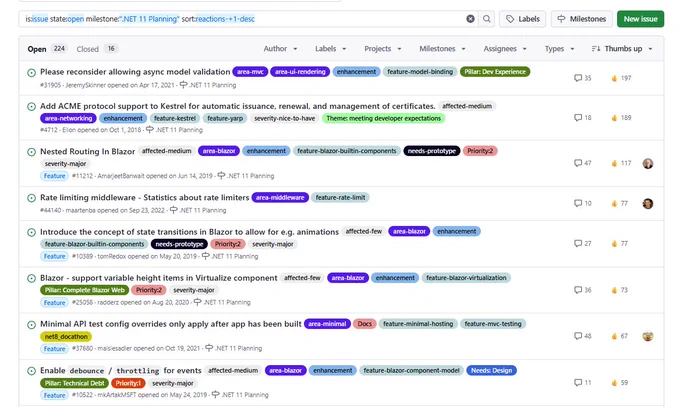Image resolution: width=680 pixels, height=407 pixels.
Task: Open the Labels page button
Action: [x=523, y=19]
